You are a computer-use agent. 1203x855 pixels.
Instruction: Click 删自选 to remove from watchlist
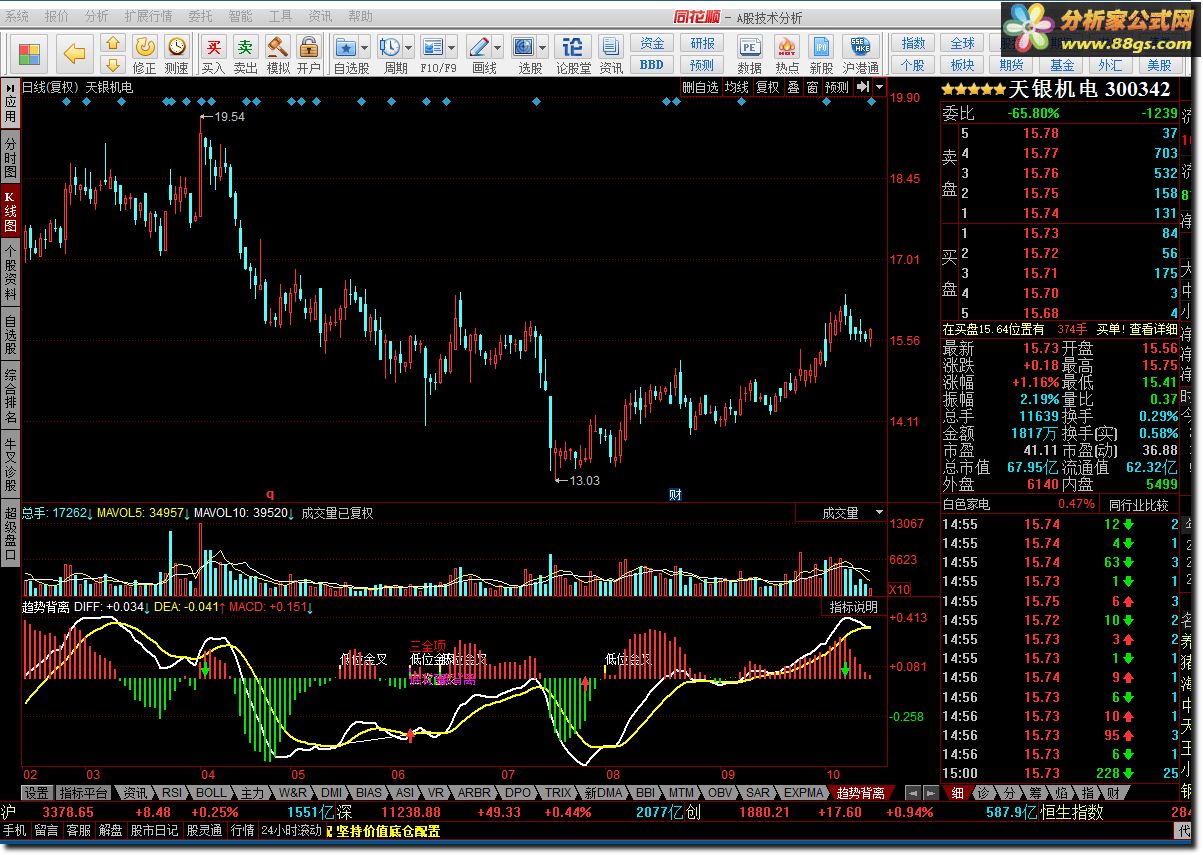click(700, 87)
